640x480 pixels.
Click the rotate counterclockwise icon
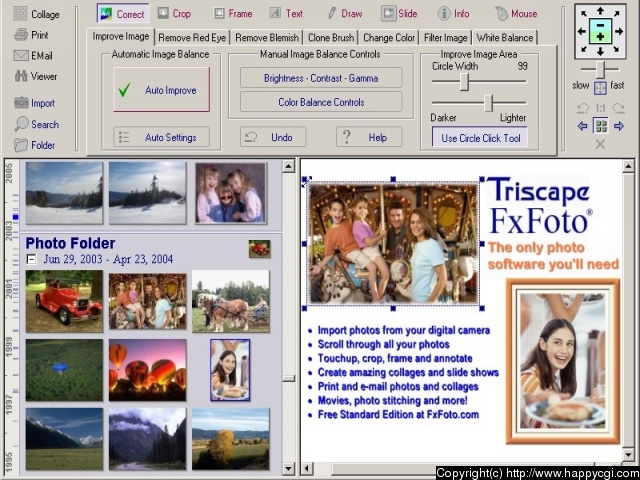[x=582, y=108]
